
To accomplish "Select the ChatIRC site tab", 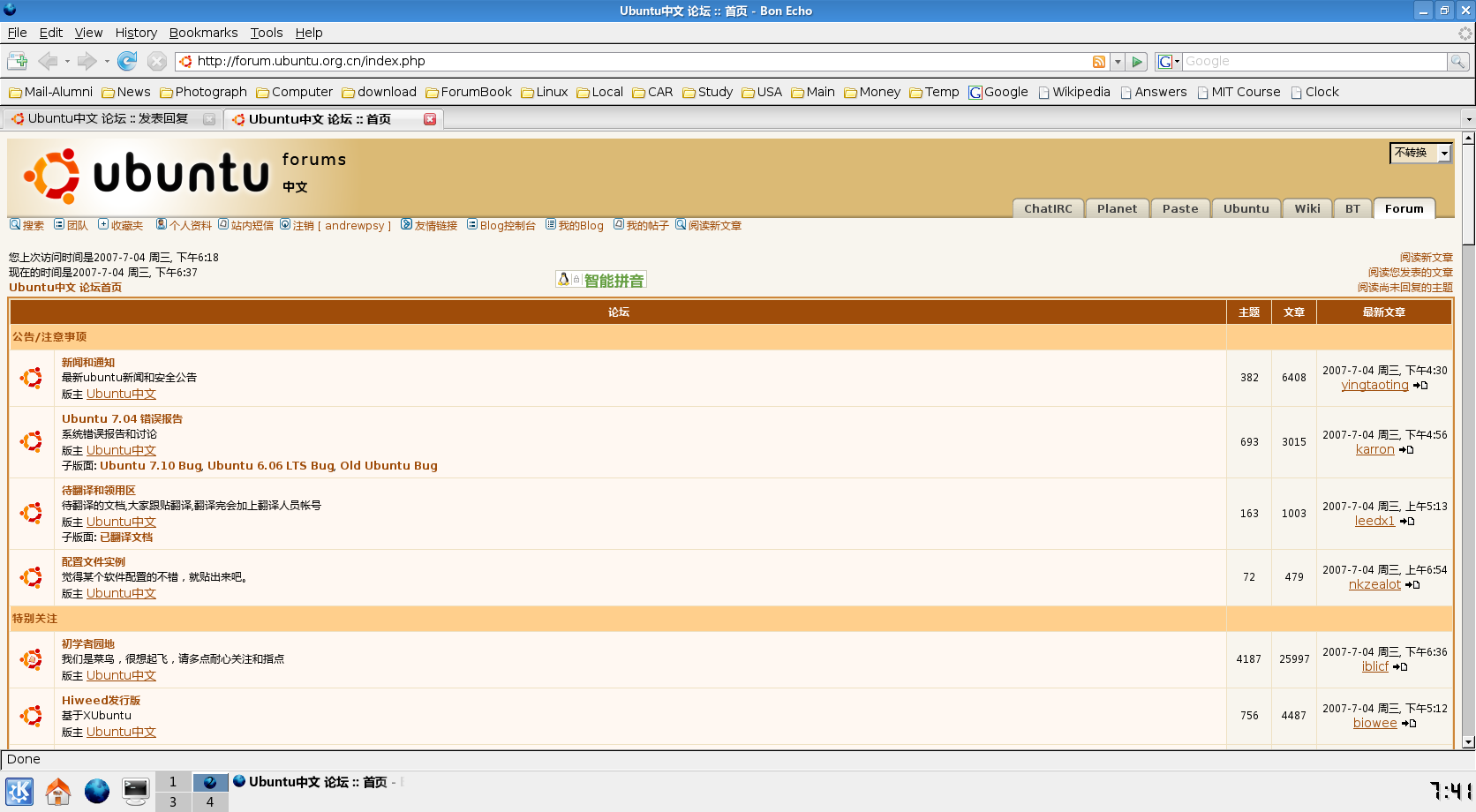I will tap(1047, 208).
